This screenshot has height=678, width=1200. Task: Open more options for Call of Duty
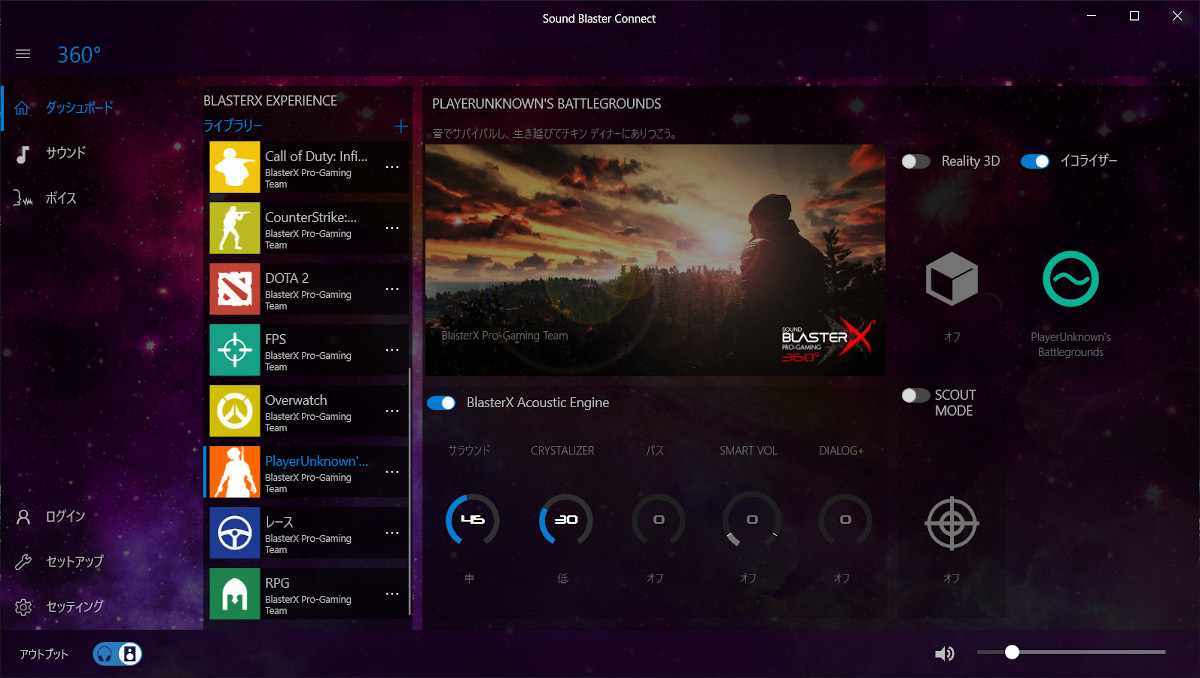click(x=392, y=168)
